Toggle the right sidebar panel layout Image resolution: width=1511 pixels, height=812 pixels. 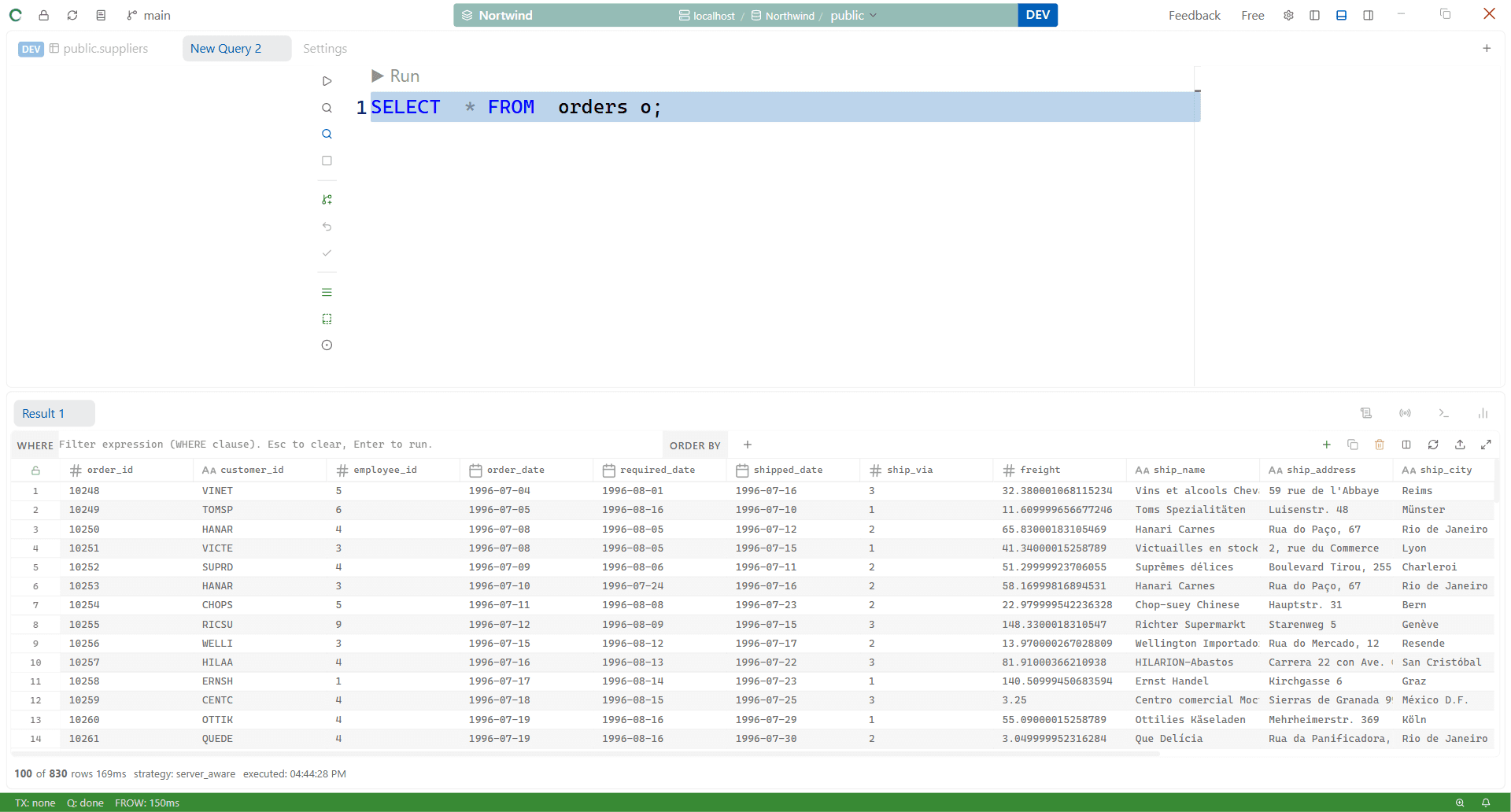[x=1369, y=15]
